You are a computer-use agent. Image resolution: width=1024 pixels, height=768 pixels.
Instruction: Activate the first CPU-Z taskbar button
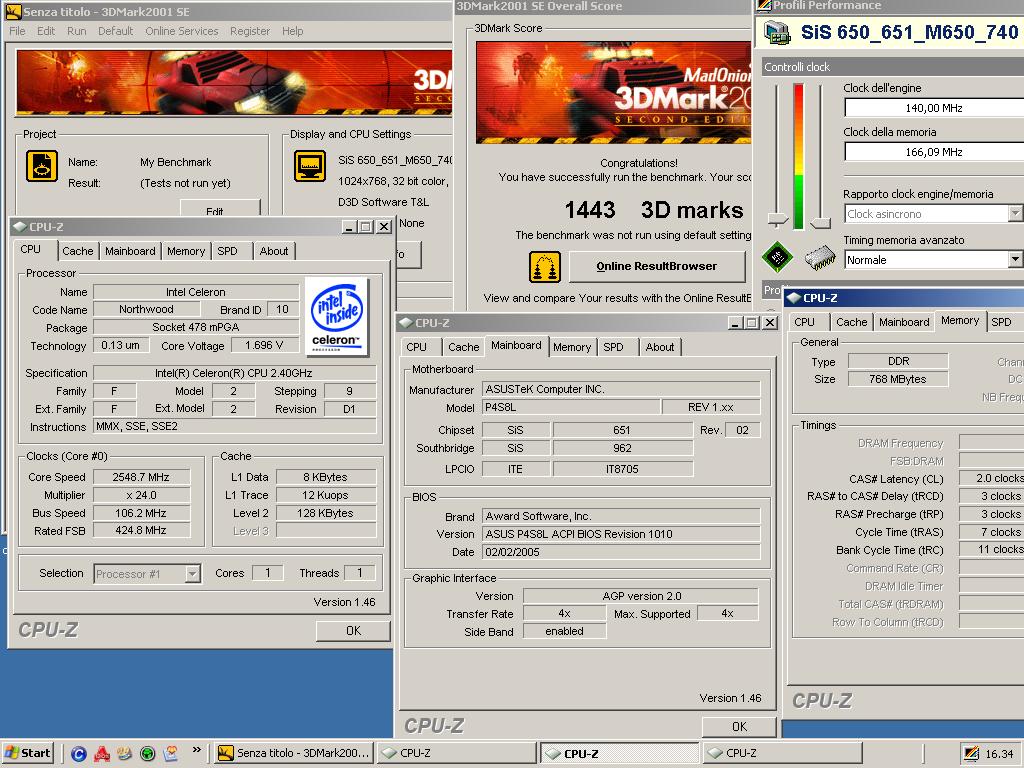(457, 753)
